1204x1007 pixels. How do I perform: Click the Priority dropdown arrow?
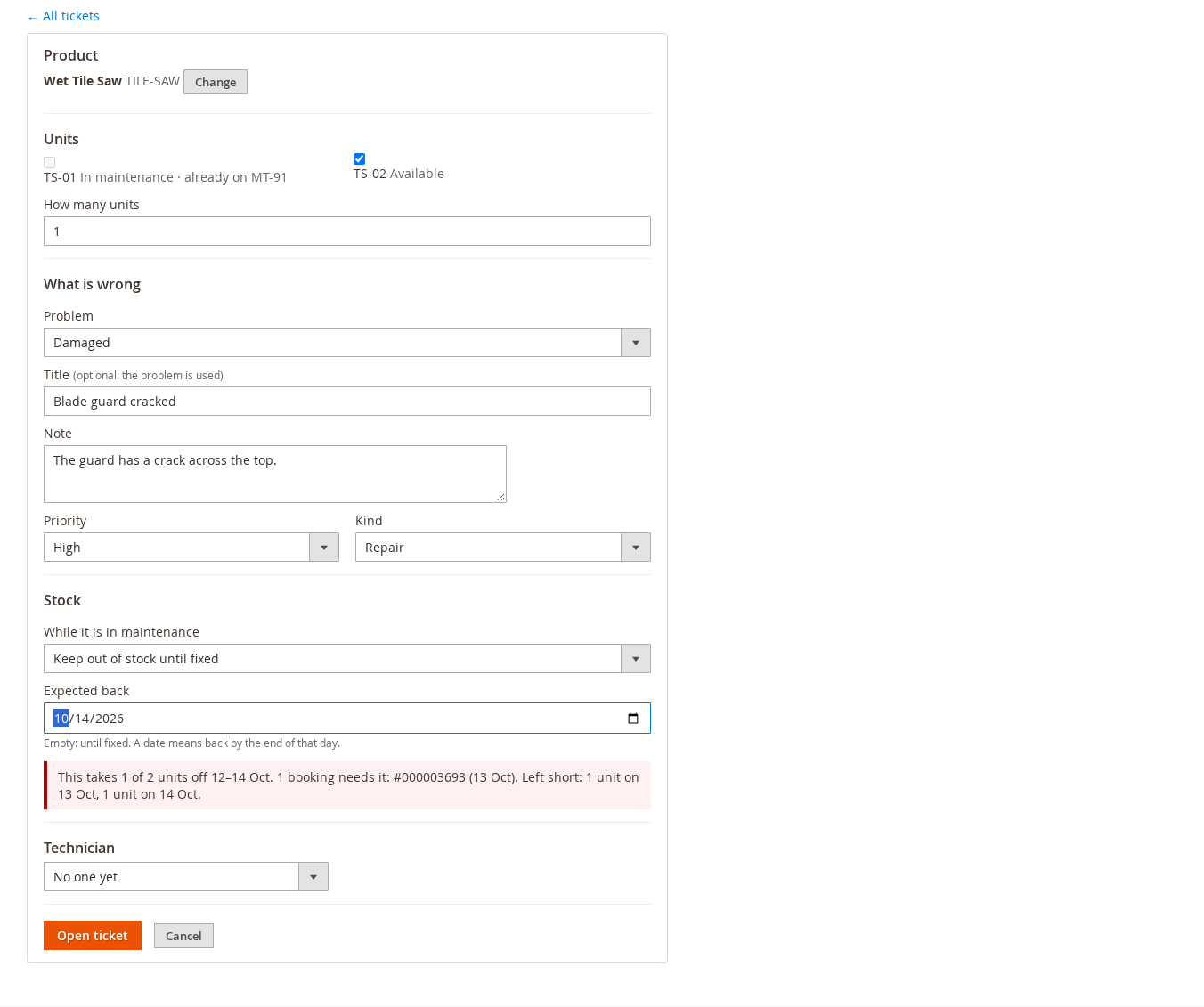(324, 548)
